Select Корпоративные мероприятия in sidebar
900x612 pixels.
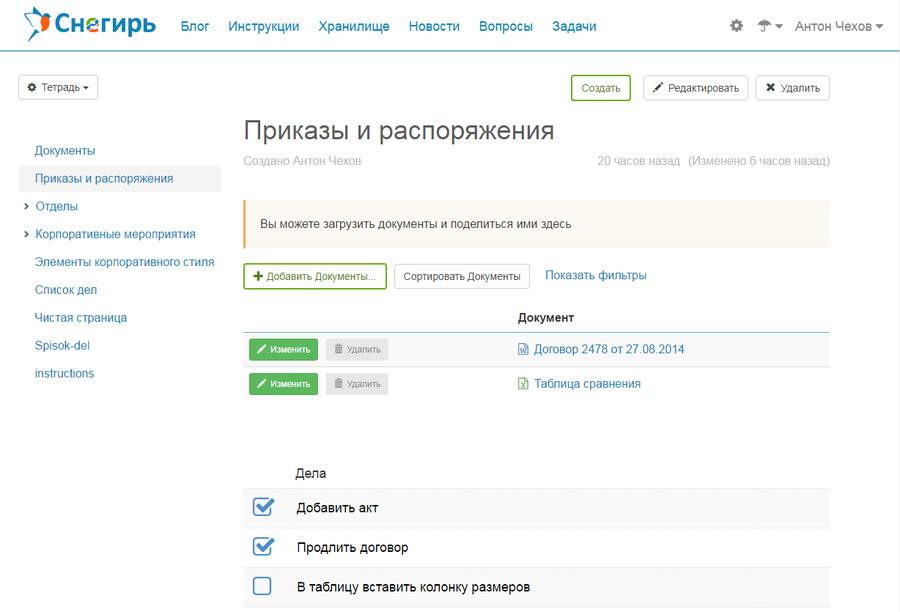tap(115, 234)
